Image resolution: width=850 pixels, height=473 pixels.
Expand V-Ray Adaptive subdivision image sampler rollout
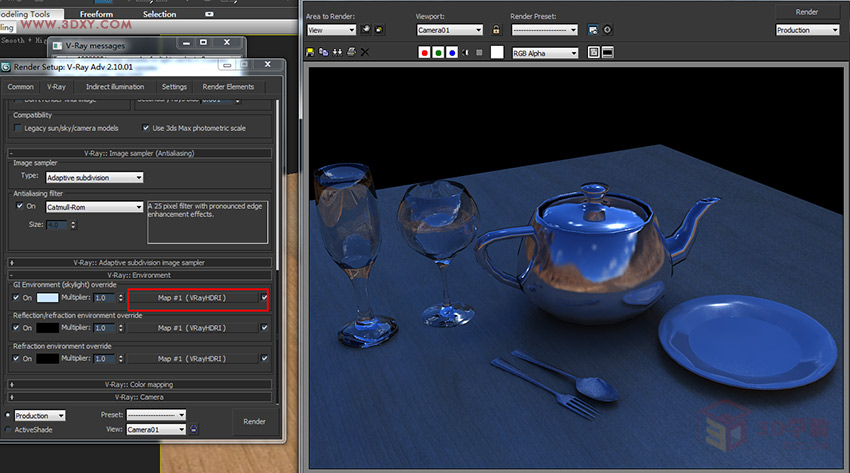tap(139, 262)
